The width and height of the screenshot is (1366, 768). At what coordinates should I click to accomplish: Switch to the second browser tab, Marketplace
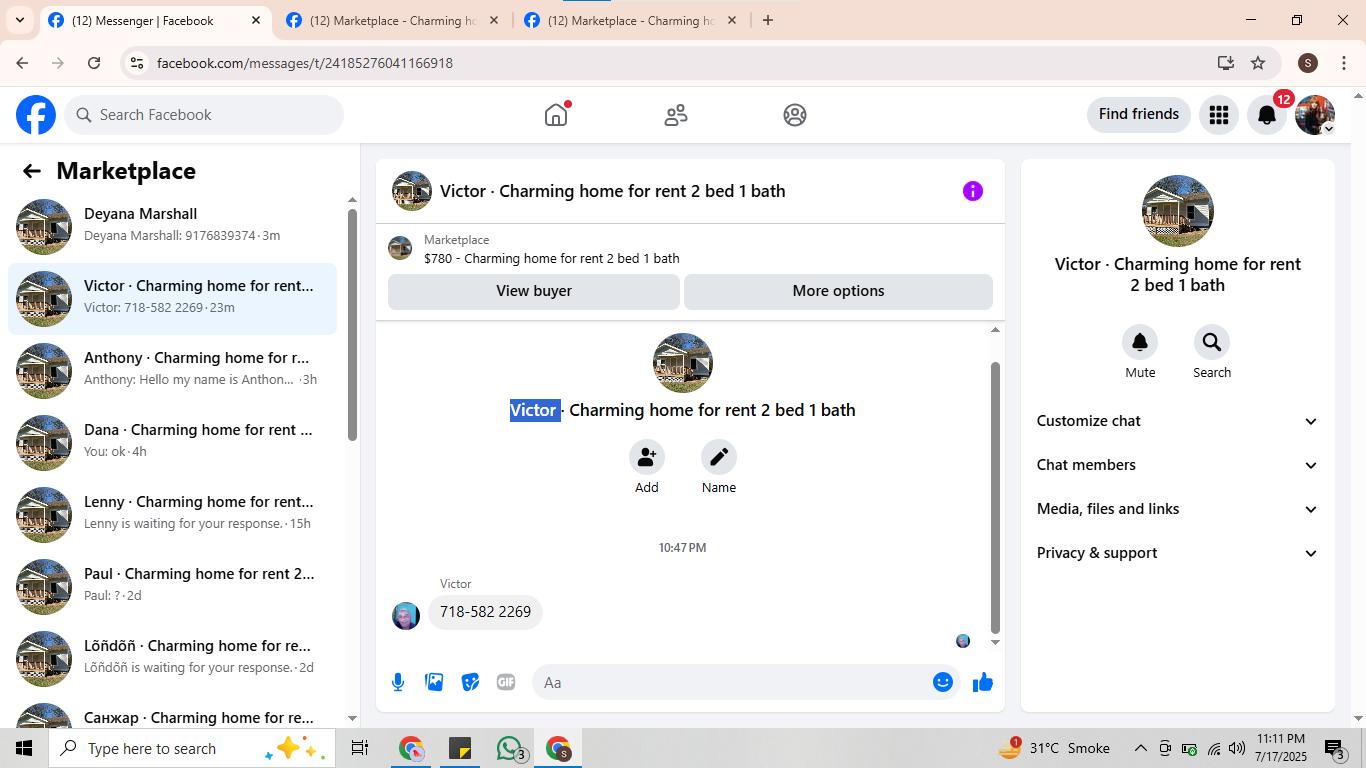point(392,20)
